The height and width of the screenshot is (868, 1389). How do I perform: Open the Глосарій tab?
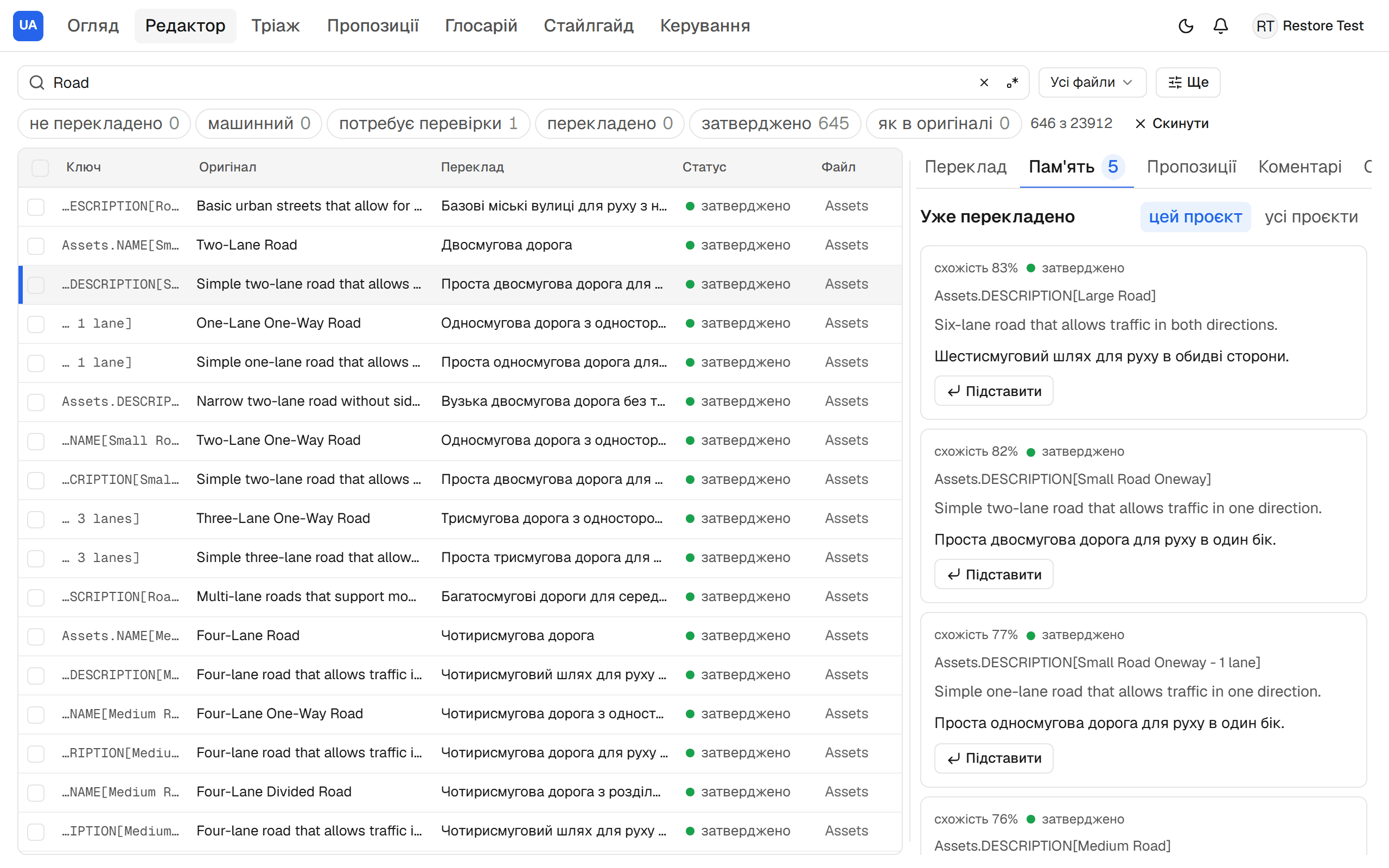tap(481, 26)
